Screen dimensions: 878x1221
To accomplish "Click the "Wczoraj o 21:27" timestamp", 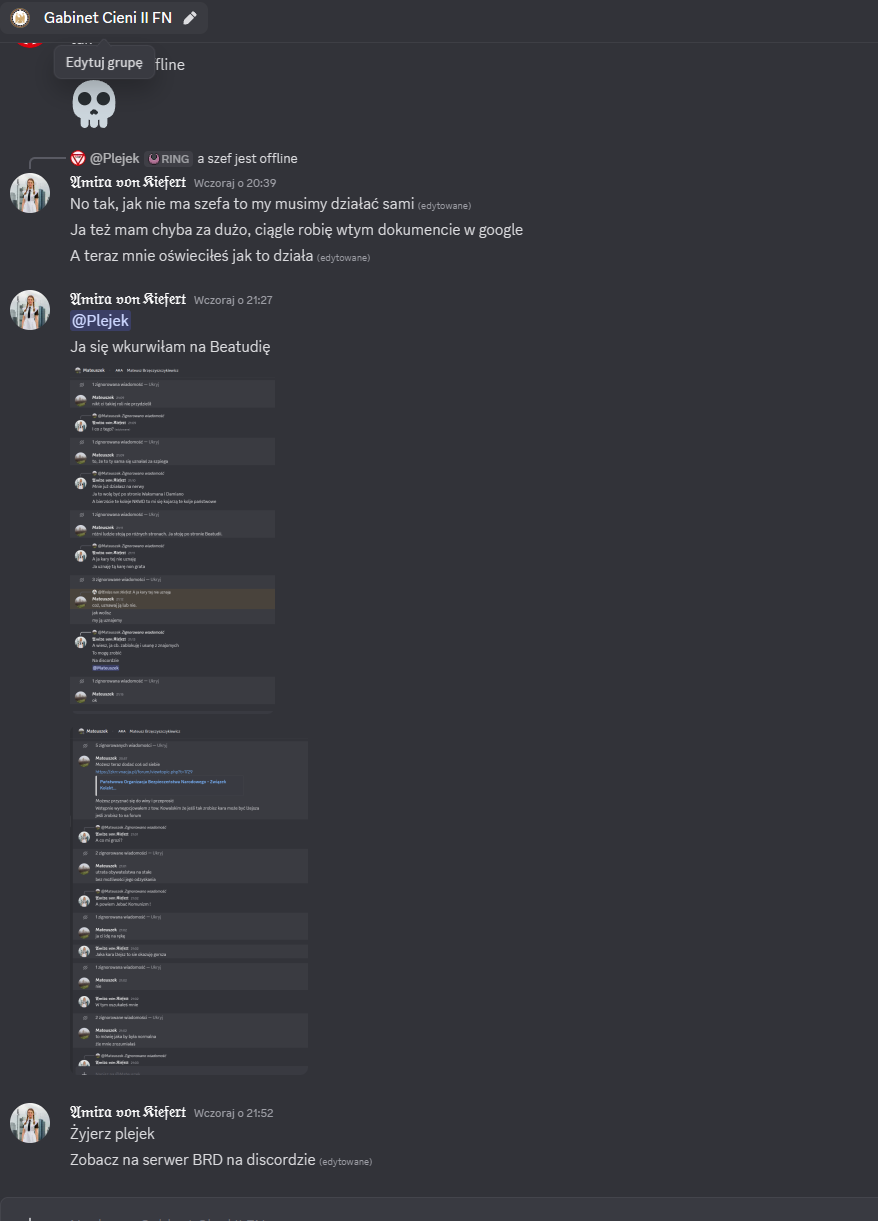I will tap(233, 300).
